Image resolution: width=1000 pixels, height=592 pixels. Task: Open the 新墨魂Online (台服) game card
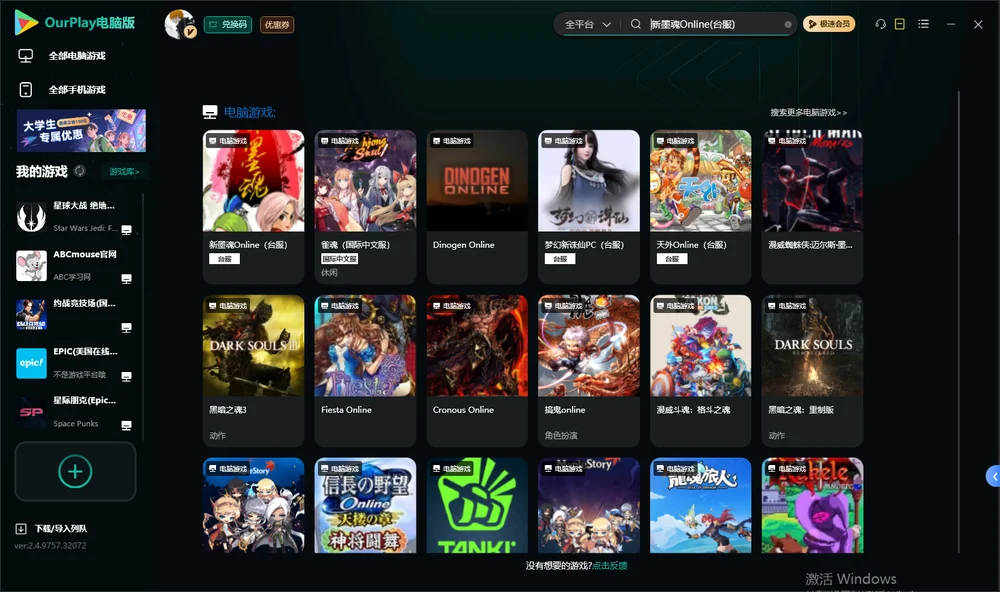coord(253,207)
